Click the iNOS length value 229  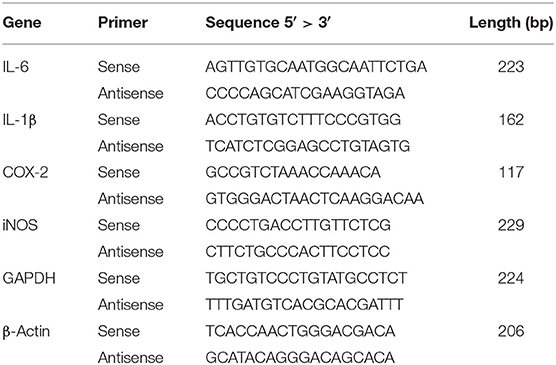(x=511, y=225)
